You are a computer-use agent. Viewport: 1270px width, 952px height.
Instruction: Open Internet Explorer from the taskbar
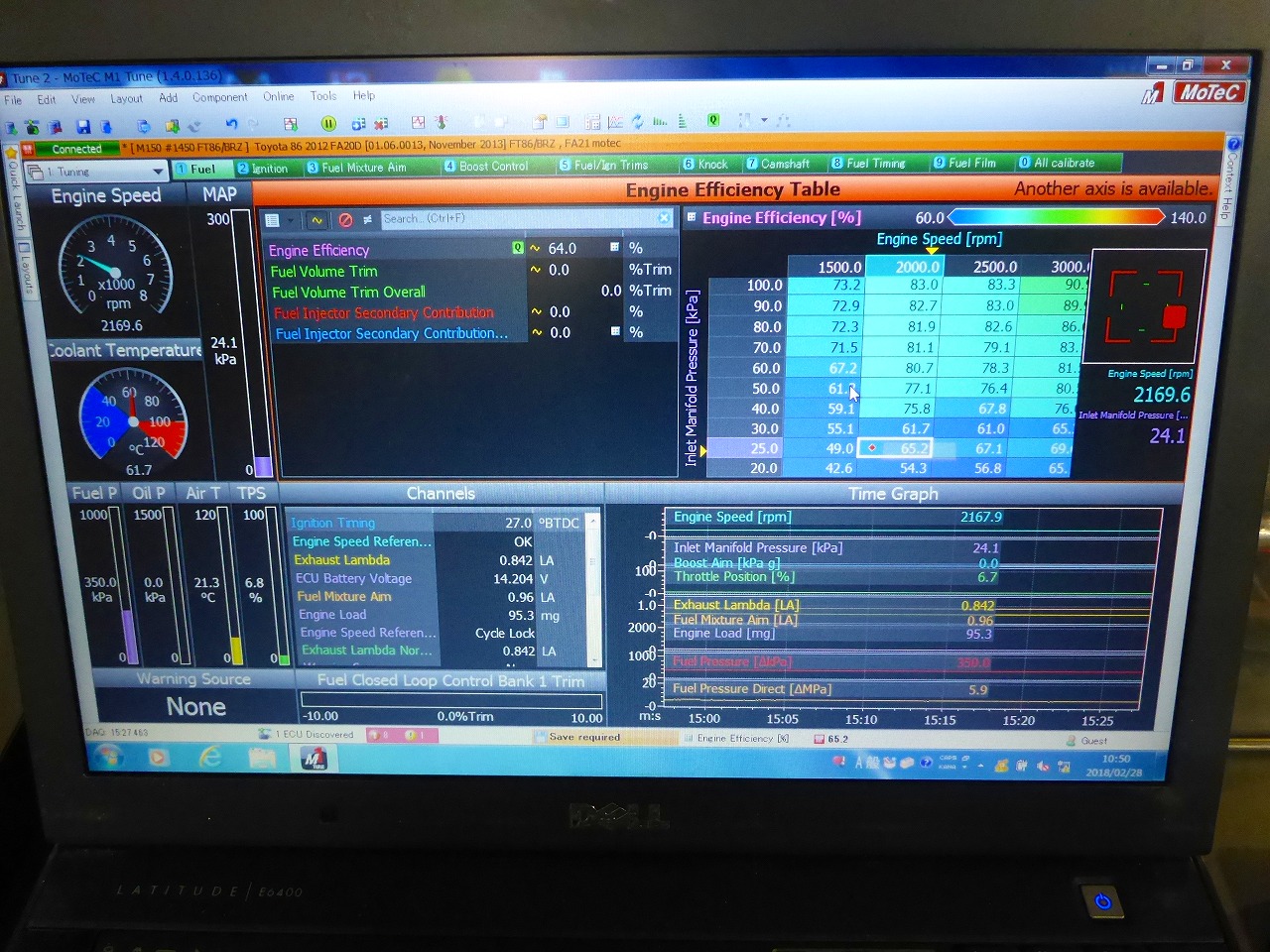point(210,758)
